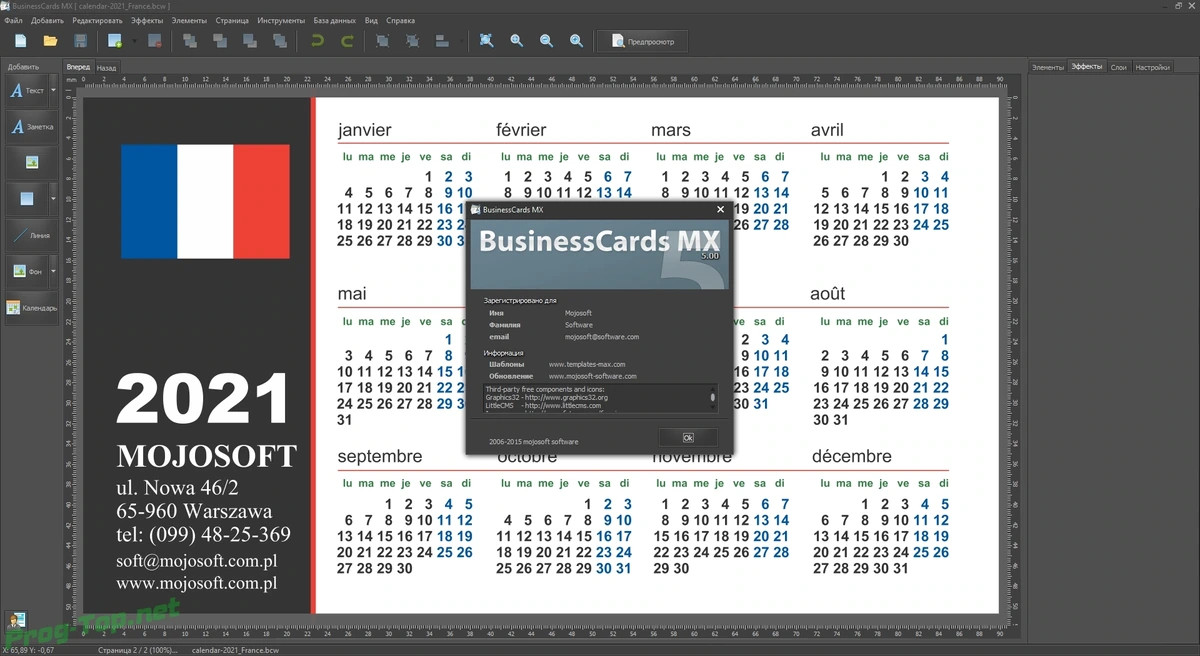Select the first layer-order icon in toolbar
Viewport: 1200px width, 656px height.
(190, 41)
